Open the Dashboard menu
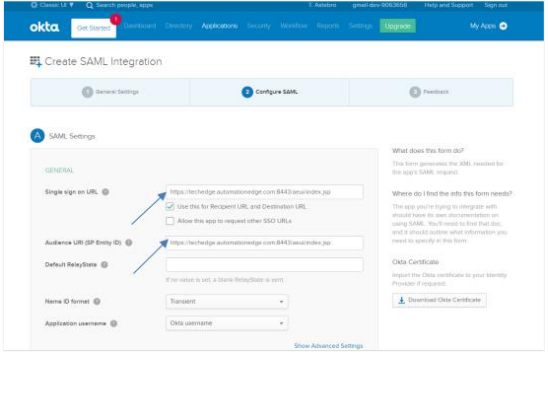The image size is (548, 393). tap(140, 26)
